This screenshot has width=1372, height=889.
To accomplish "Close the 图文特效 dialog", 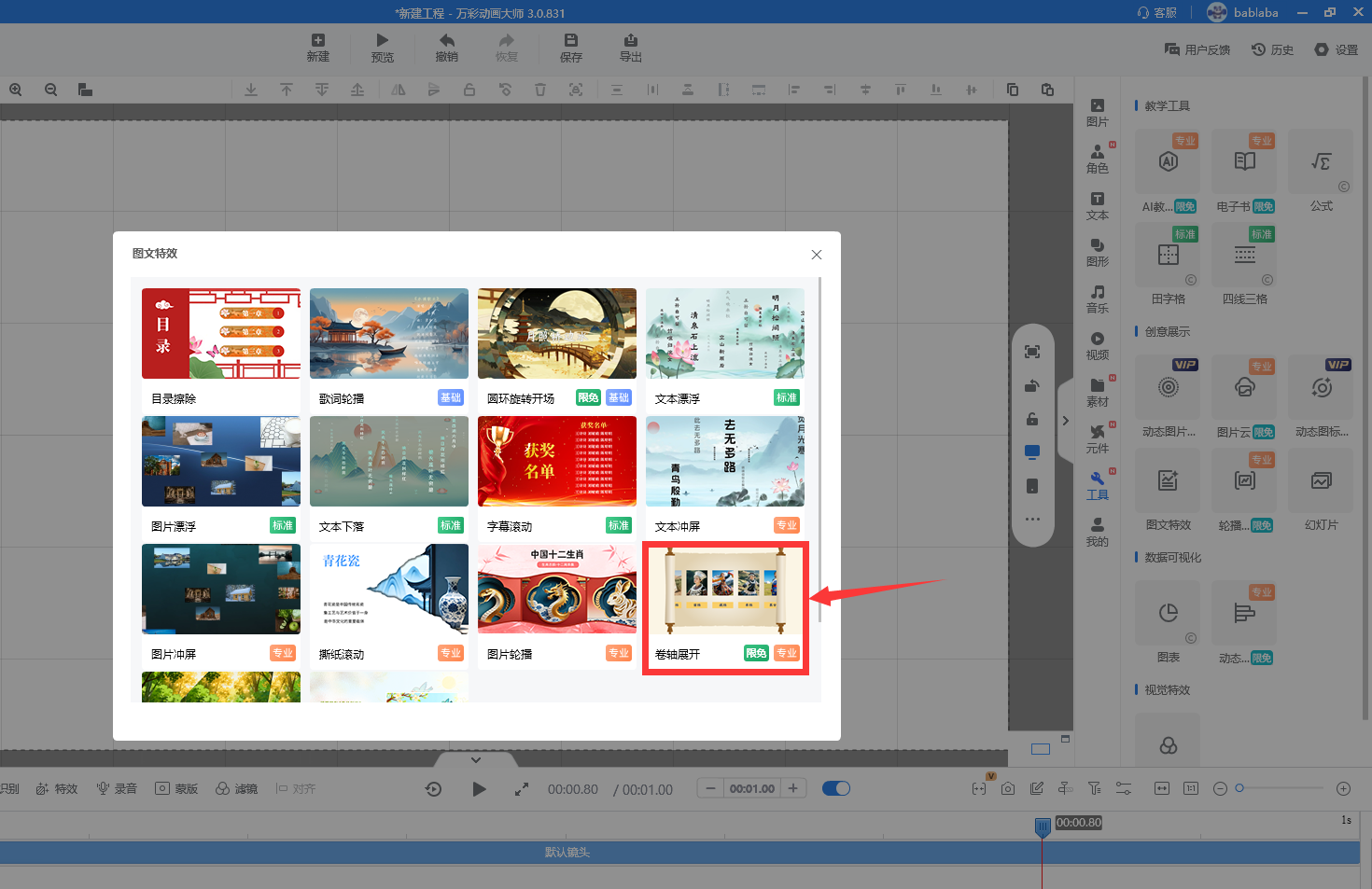I will (817, 255).
